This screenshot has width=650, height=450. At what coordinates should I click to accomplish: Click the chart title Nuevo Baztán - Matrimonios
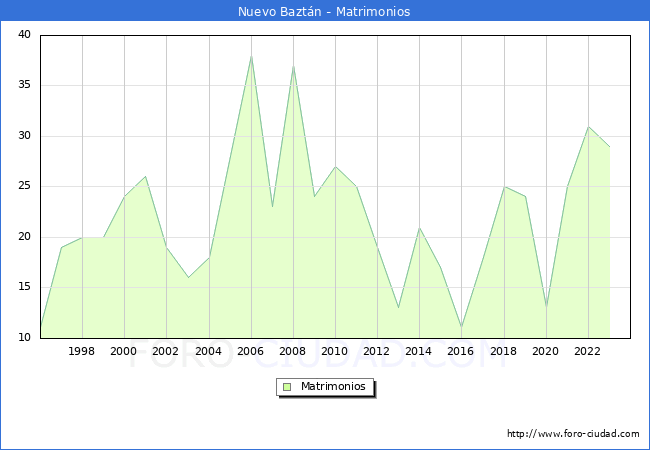[324, 12]
